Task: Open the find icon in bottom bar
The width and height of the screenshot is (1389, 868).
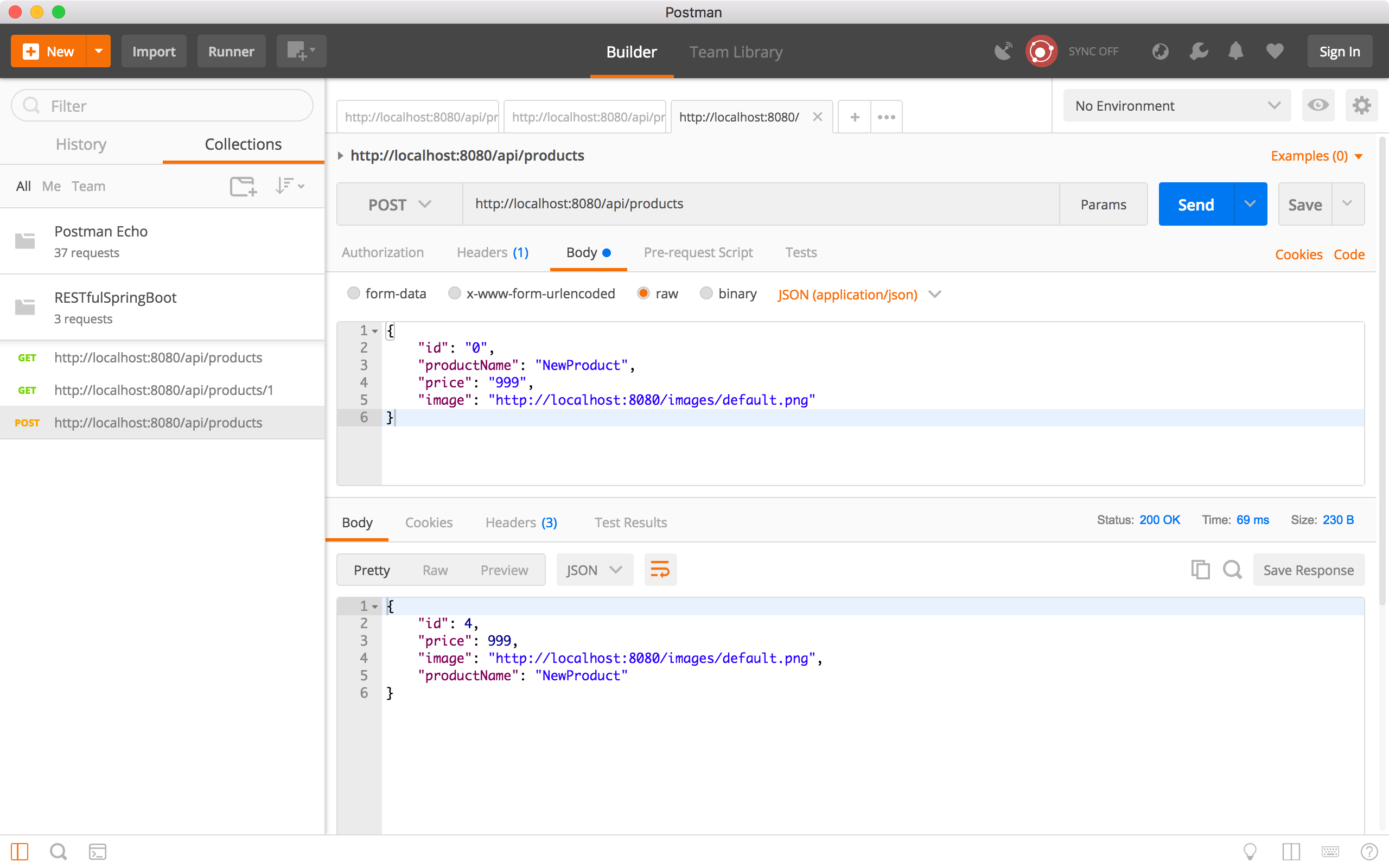Action: pyautogui.click(x=58, y=851)
